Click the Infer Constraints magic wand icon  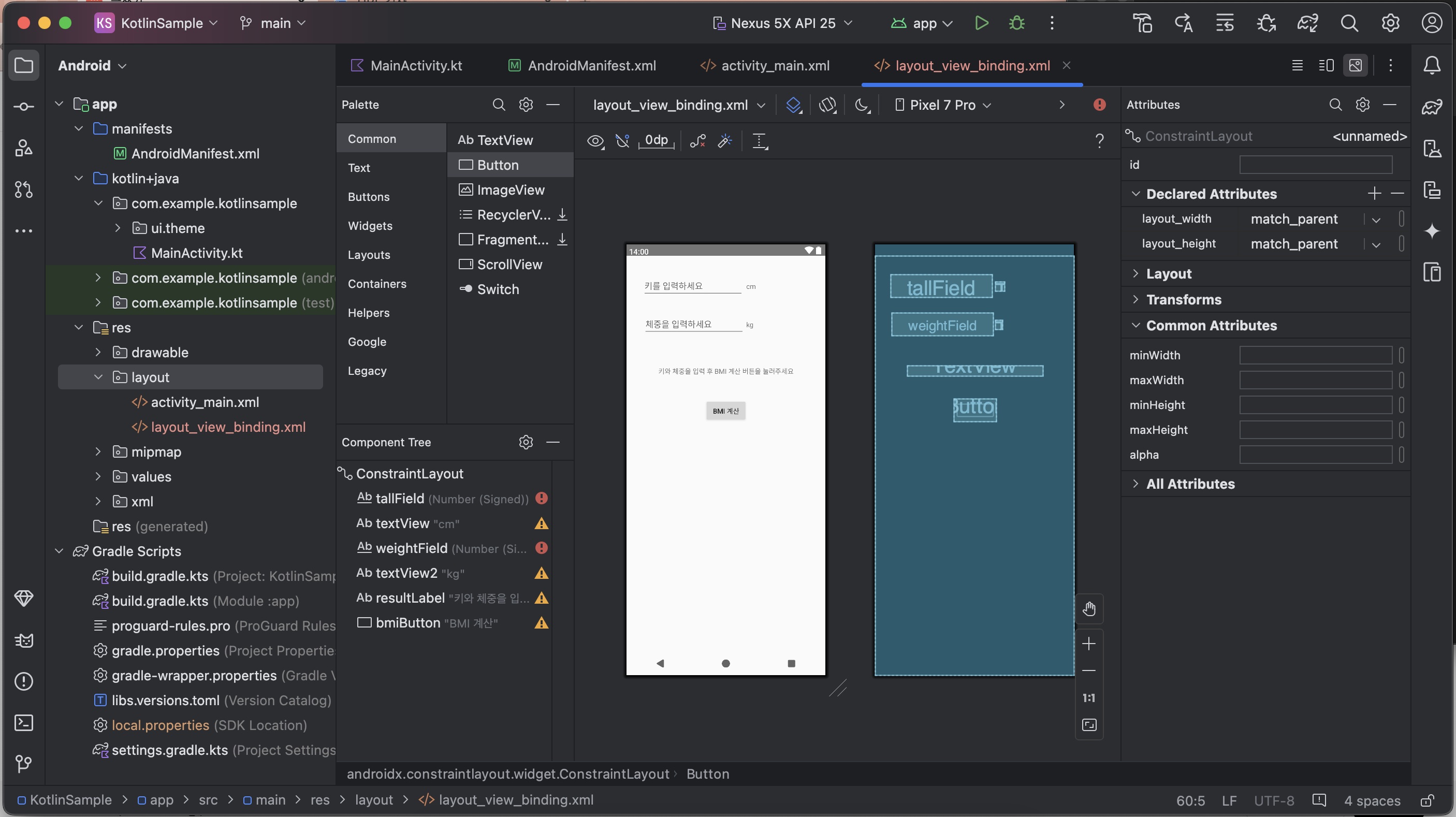pyautogui.click(x=724, y=141)
